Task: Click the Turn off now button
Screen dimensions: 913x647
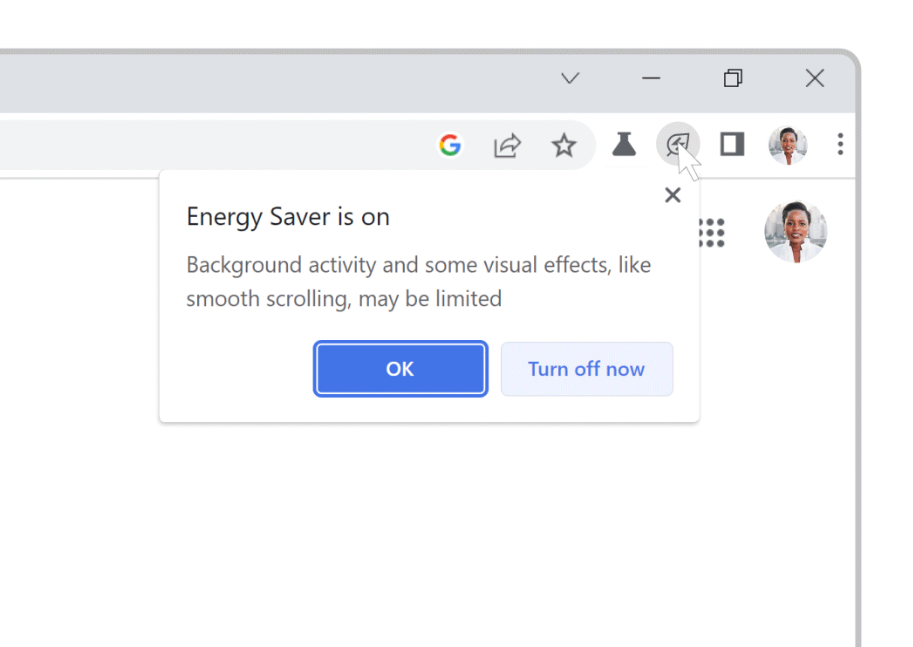Action: point(586,369)
